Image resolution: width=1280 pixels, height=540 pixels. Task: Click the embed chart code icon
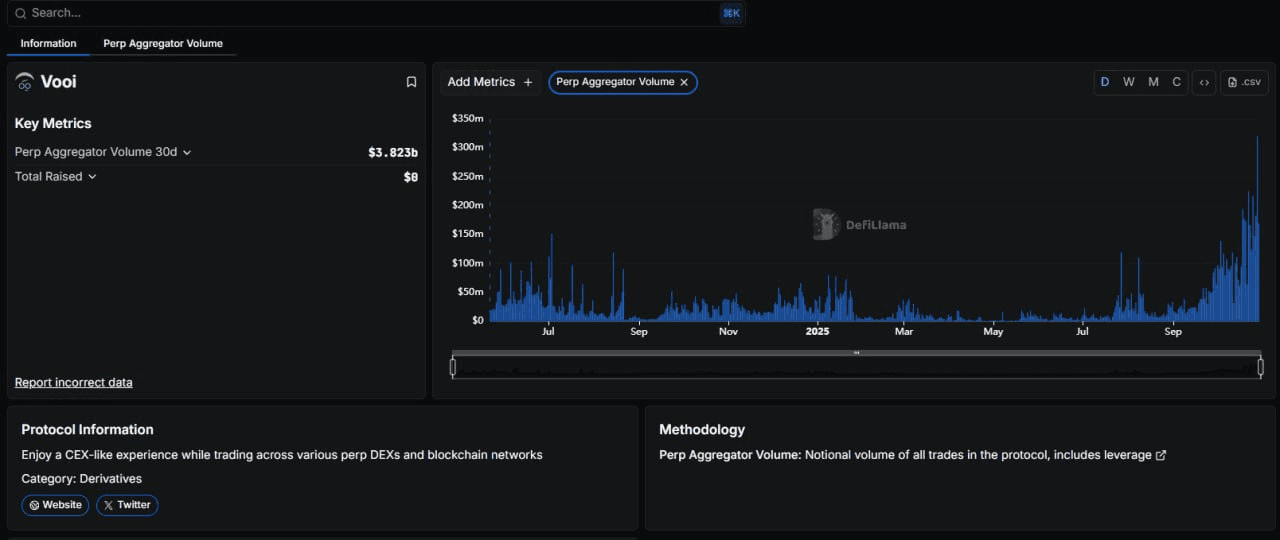[x=1204, y=82]
